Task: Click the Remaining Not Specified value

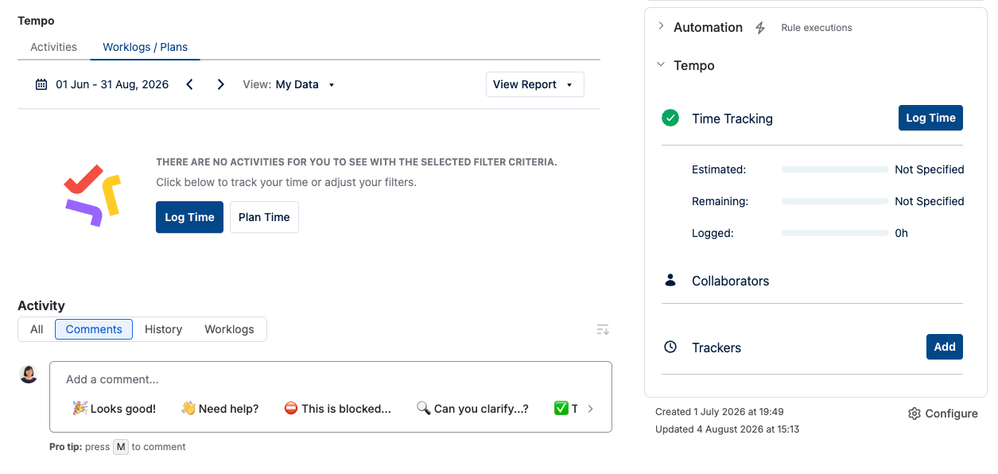Action: (929, 201)
